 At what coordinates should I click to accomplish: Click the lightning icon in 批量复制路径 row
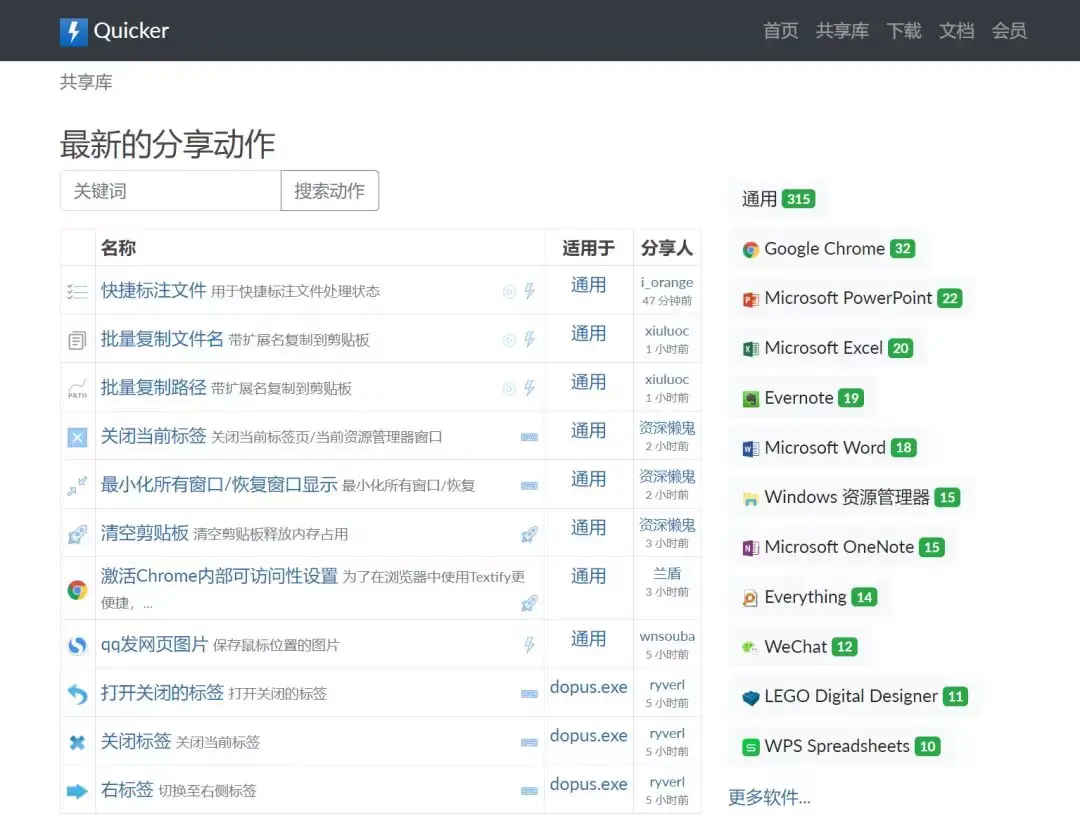(x=529, y=389)
